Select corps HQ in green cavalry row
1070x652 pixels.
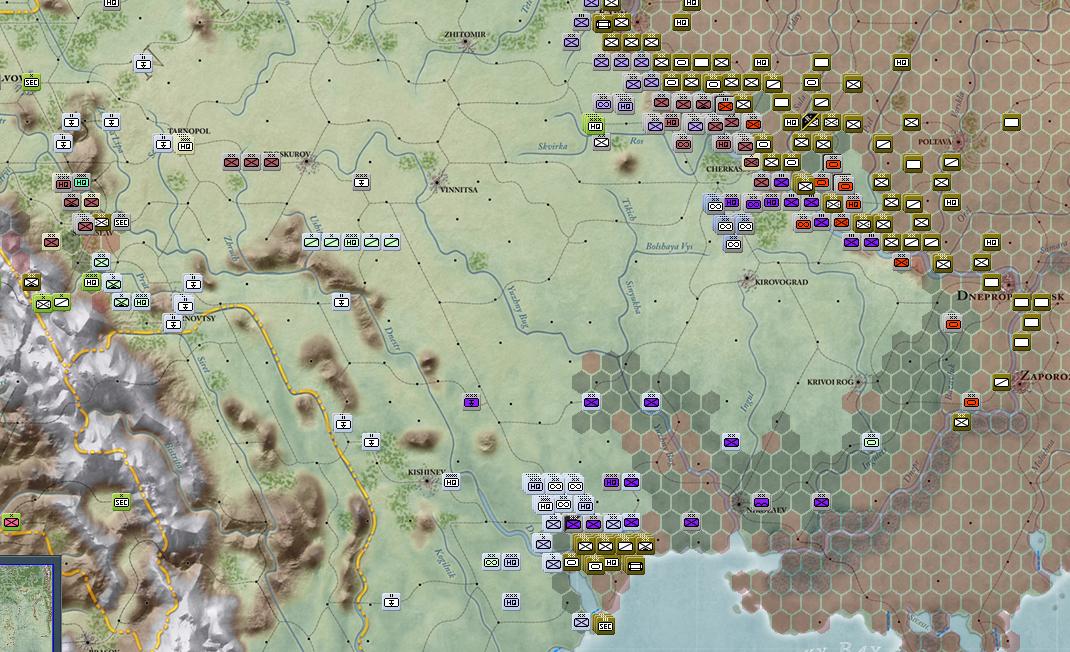point(351,242)
